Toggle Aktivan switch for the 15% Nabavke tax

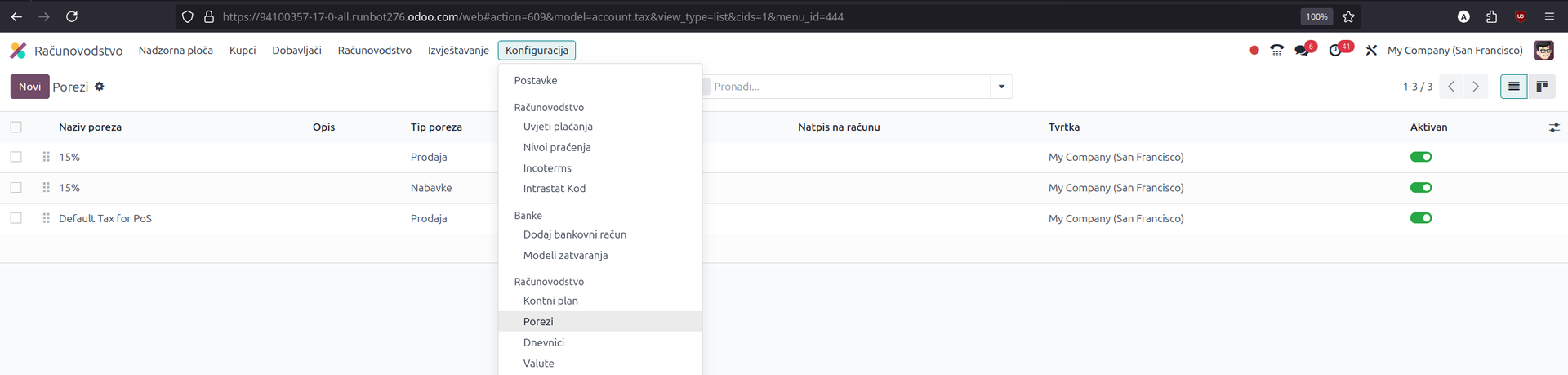(1420, 188)
